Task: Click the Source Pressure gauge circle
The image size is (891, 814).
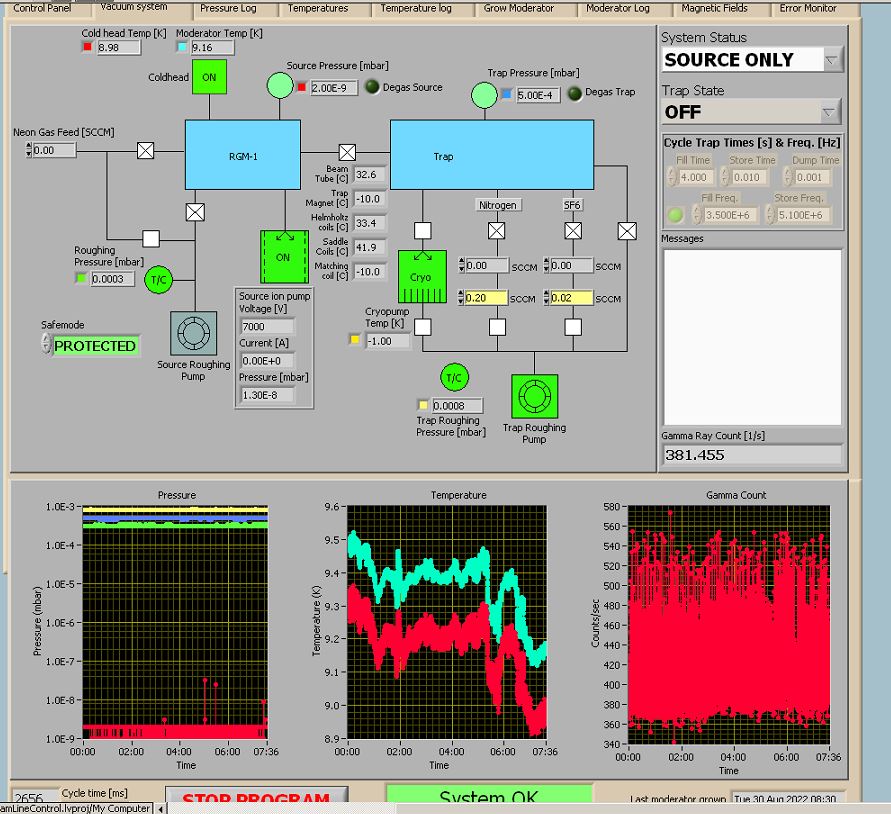Action: [279, 87]
